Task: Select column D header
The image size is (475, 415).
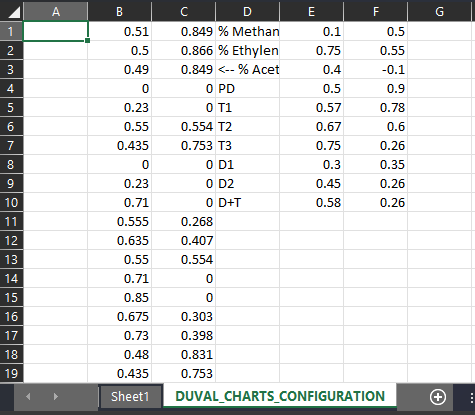Action: (x=248, y=11)
